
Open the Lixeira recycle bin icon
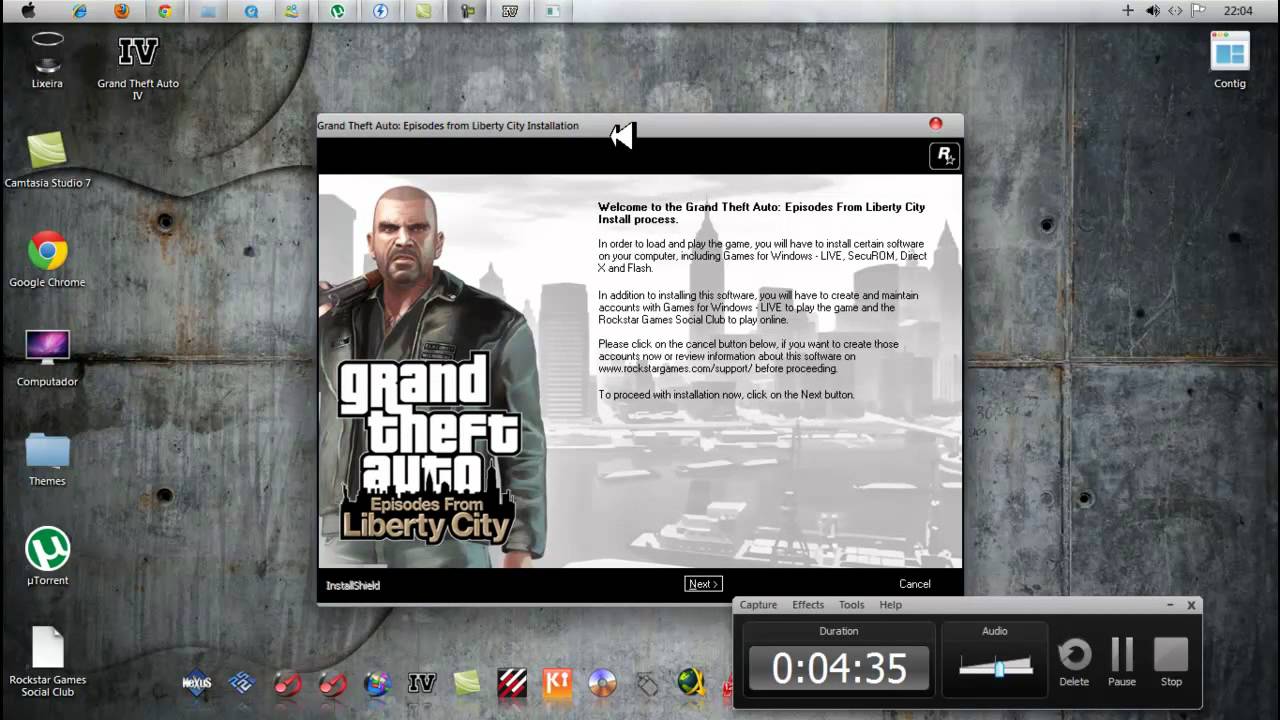pyautogui.click(x=47, y=60)
